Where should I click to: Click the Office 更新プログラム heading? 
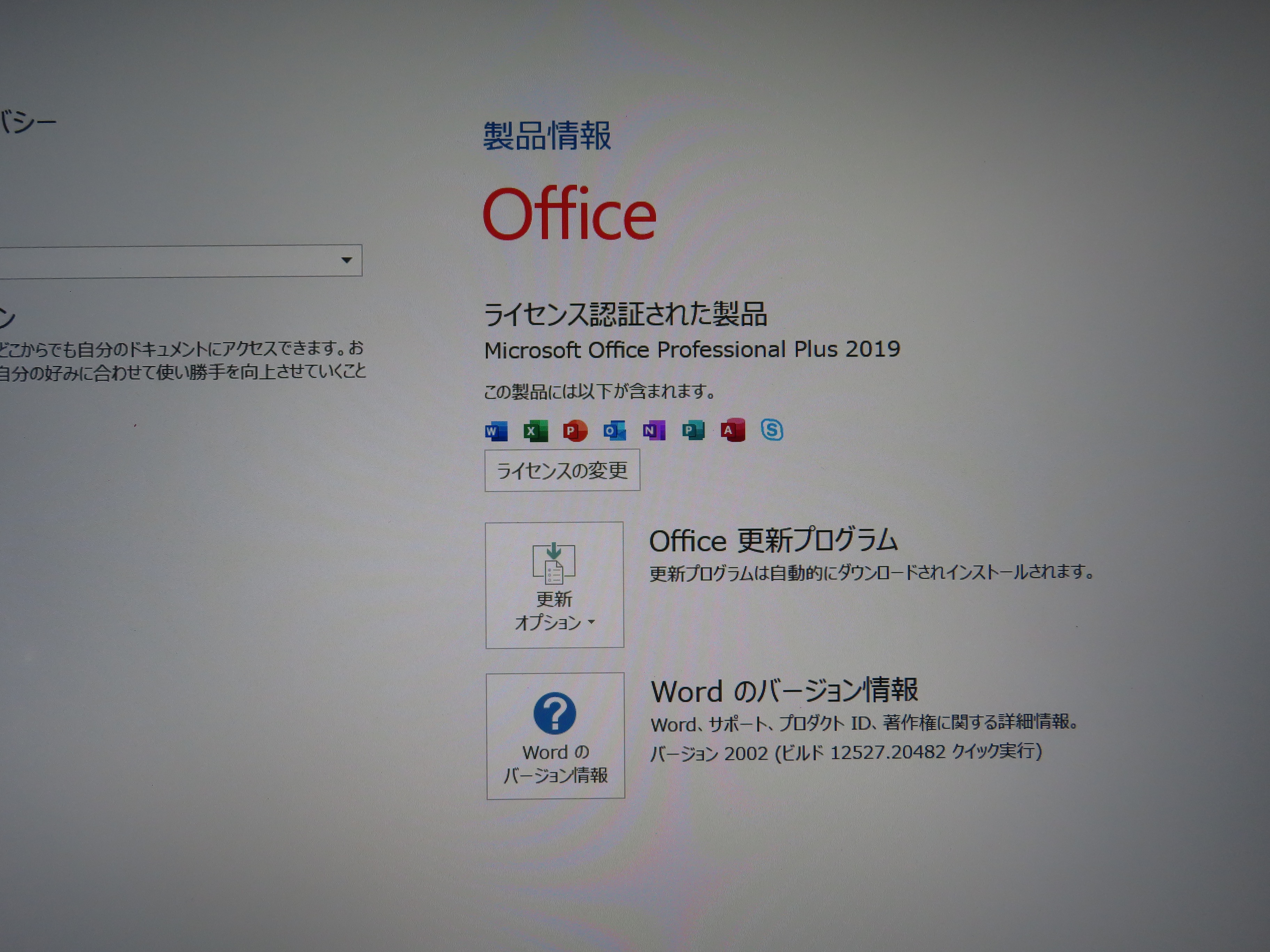coord(773,541)
